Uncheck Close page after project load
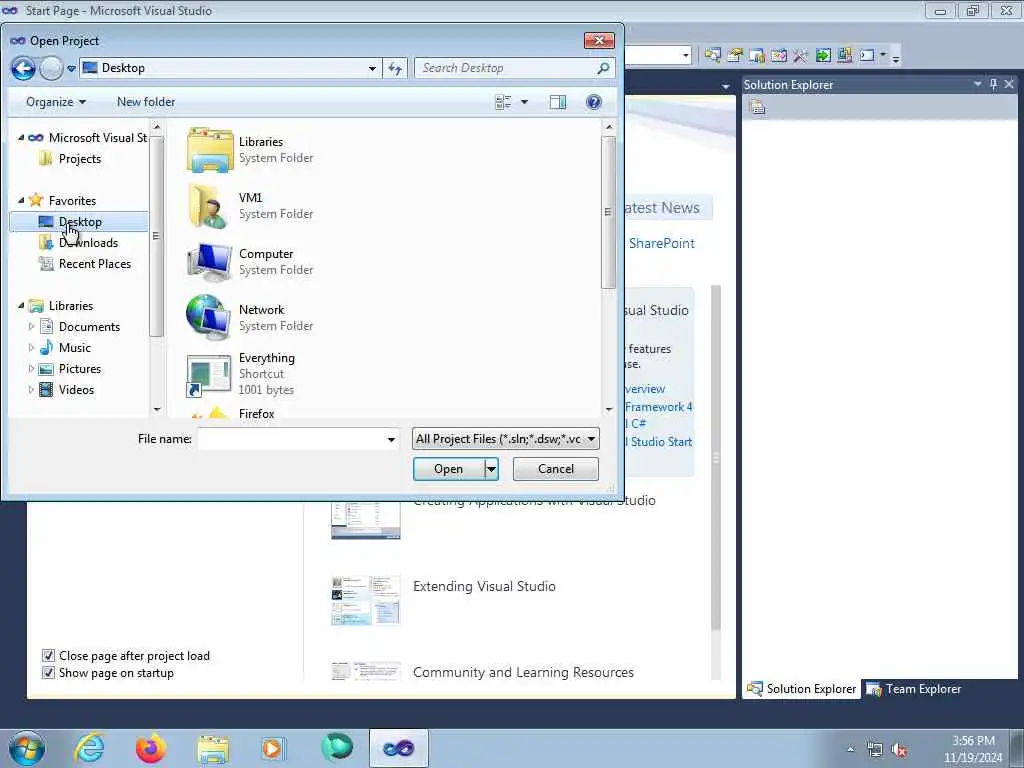Screen dimensions: 1024x768 (x=48, y=656)
